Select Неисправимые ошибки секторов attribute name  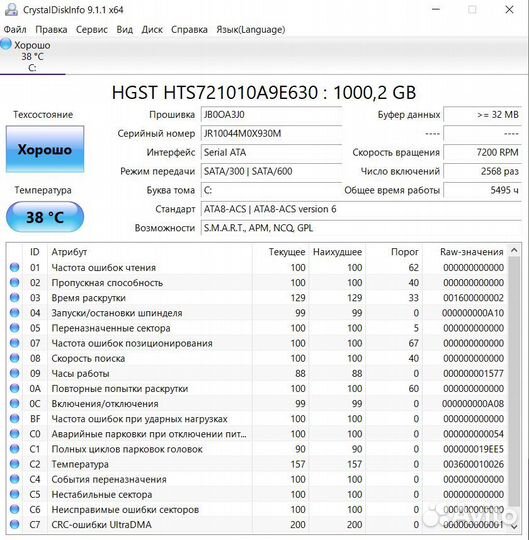(x=125, y=510)
